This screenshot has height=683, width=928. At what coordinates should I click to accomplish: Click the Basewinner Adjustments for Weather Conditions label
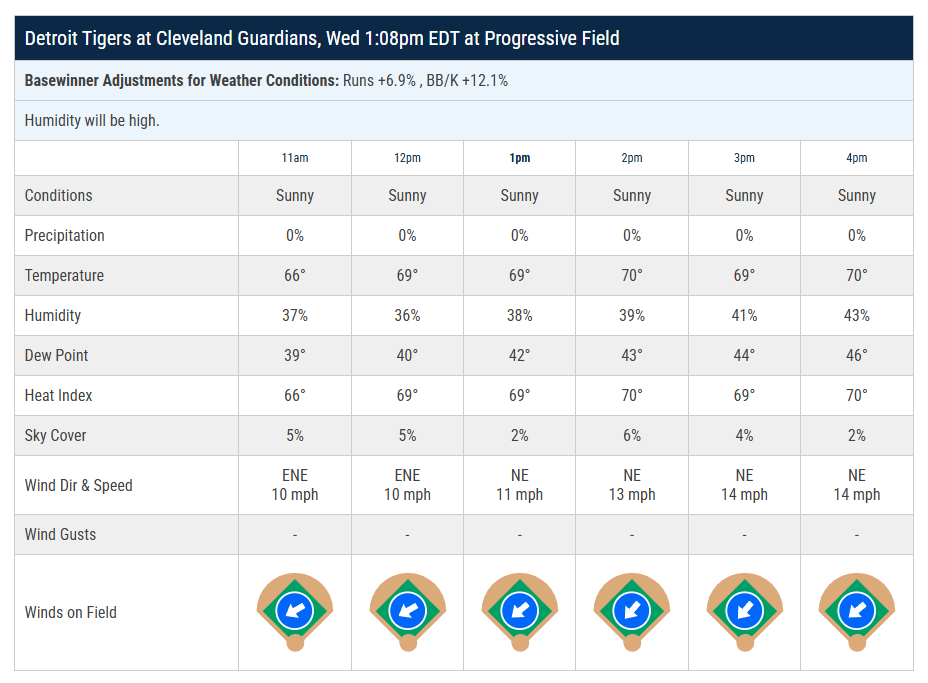(182, 80)
